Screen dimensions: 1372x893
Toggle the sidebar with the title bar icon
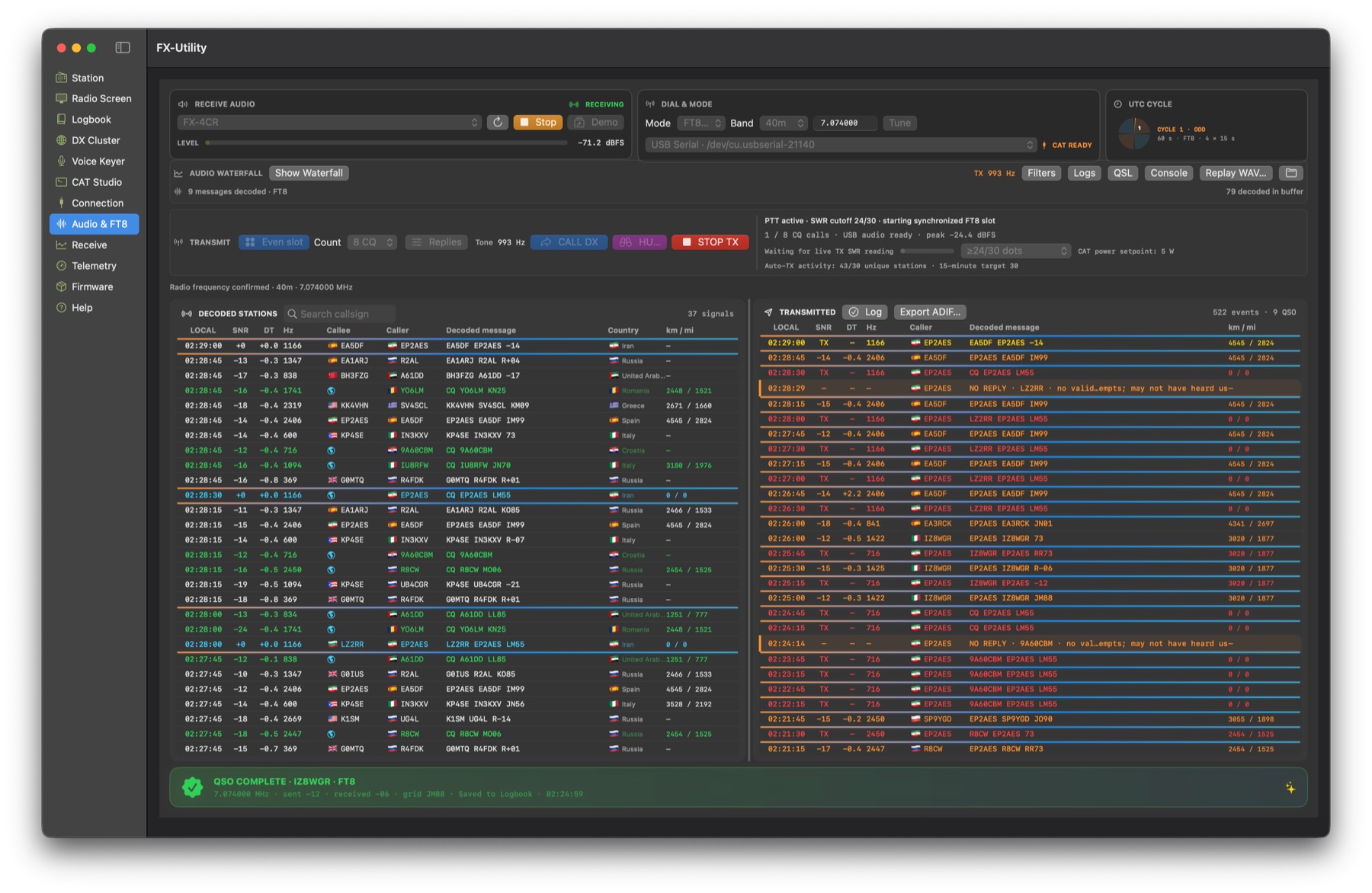click(123, 47)
